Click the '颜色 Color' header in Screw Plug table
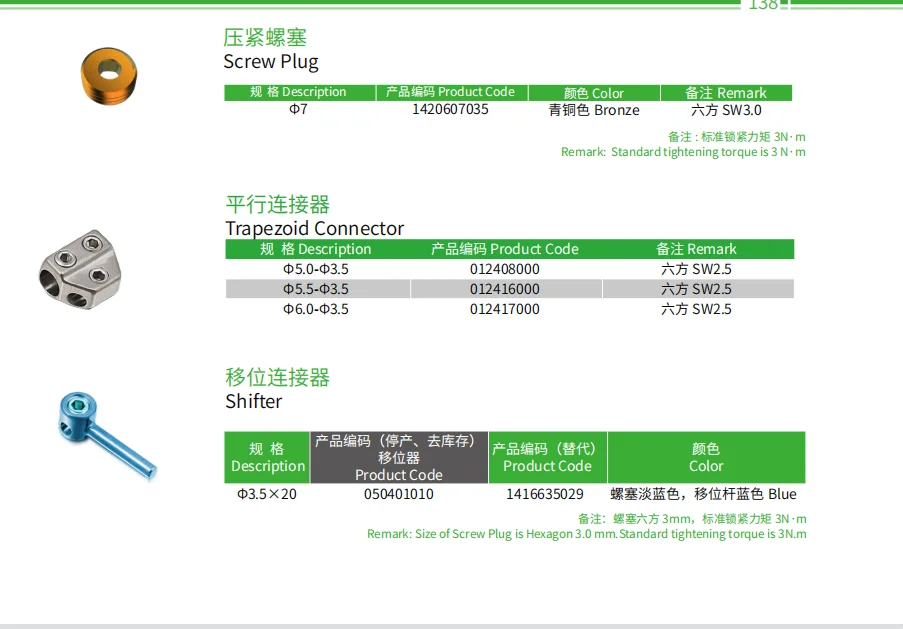The image size is (903, 629). 594,93
